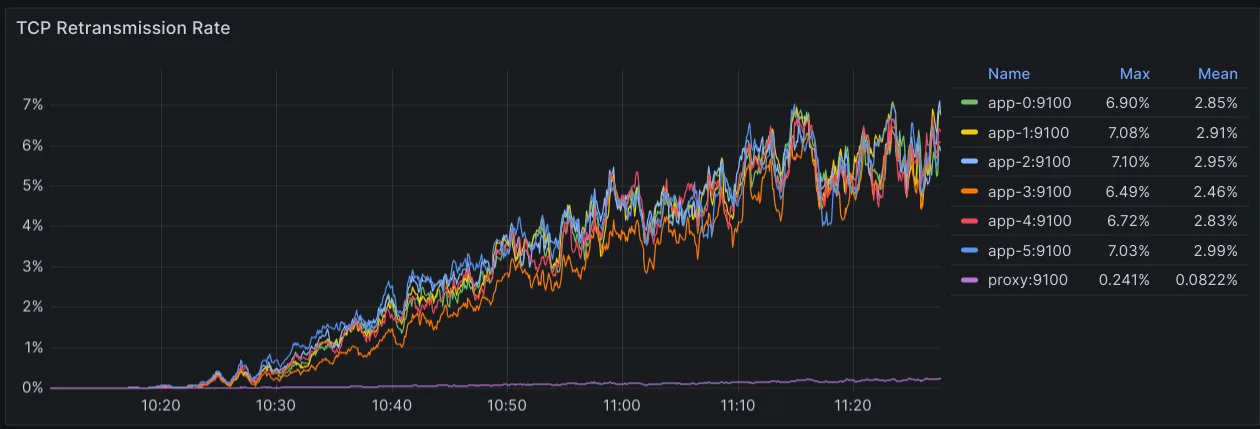Sort legend by the Name column header
Image resolution: width=1260 pixels, height=429 pixels.
1008,74
